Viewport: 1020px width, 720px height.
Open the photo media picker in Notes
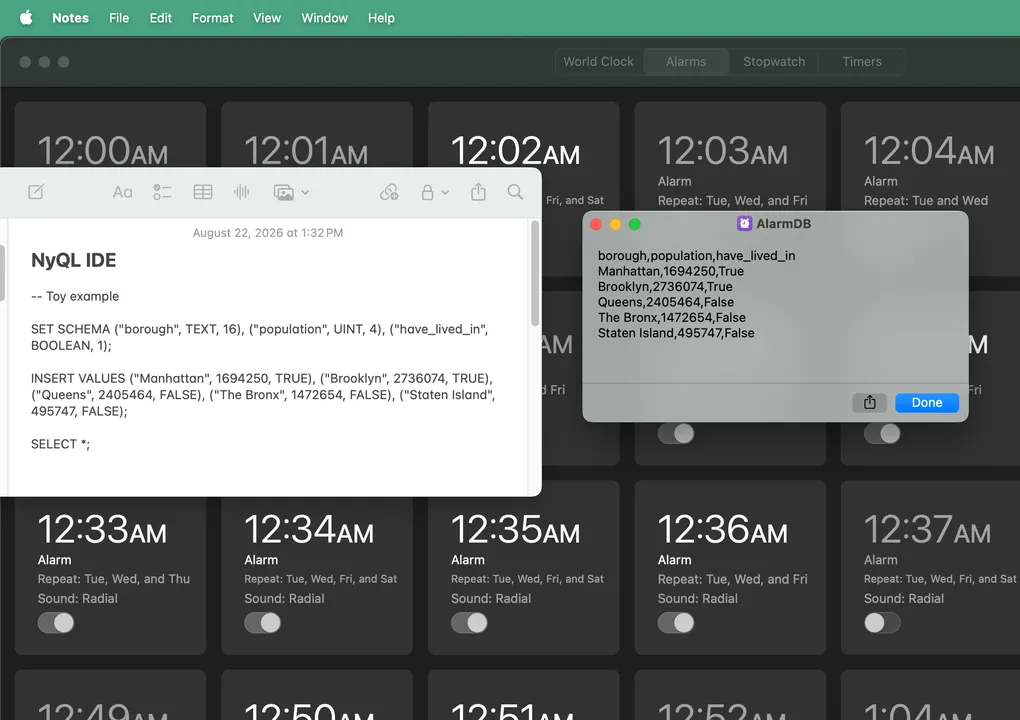pos(284,192)
